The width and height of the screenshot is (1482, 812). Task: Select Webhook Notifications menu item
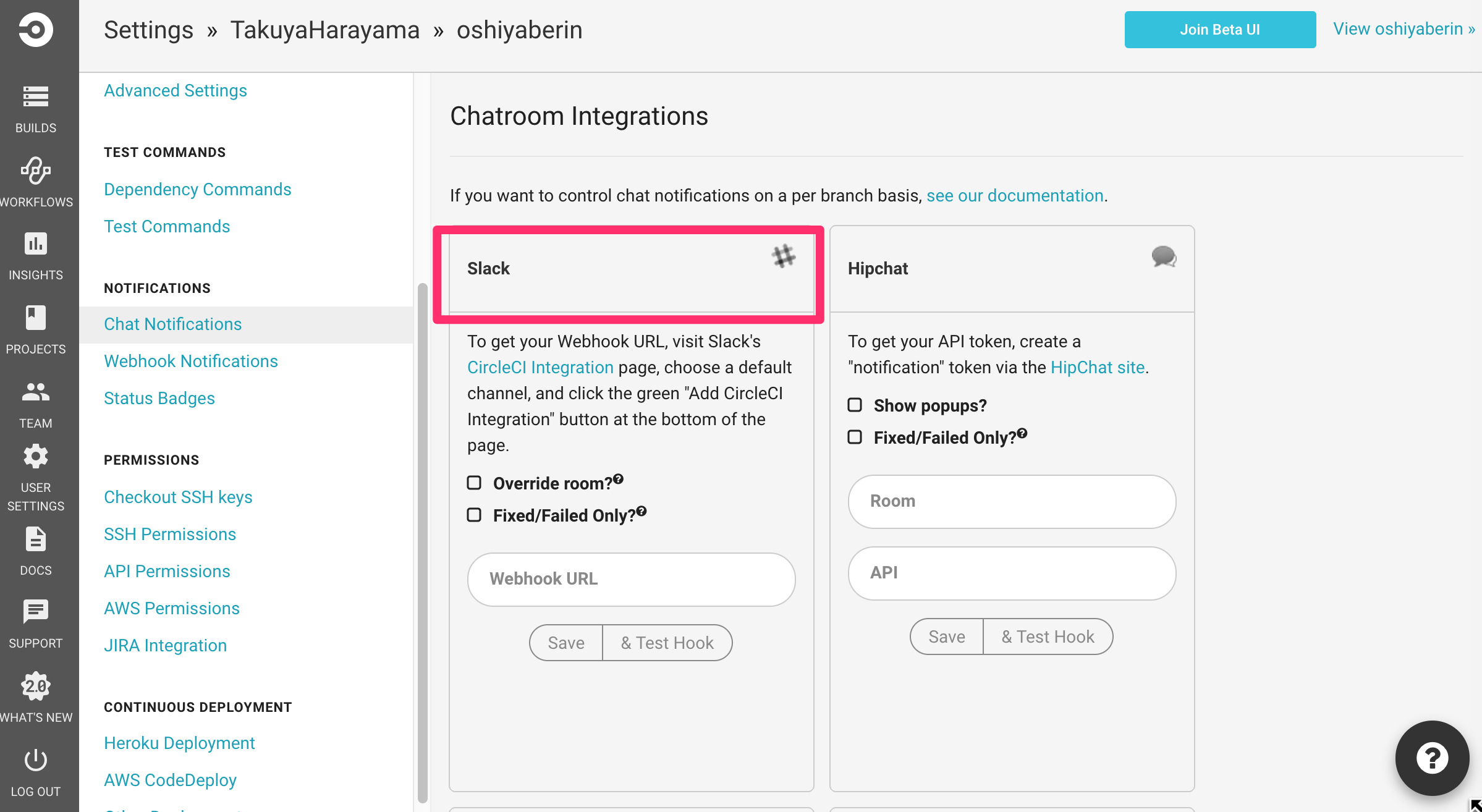pos(191,360)
